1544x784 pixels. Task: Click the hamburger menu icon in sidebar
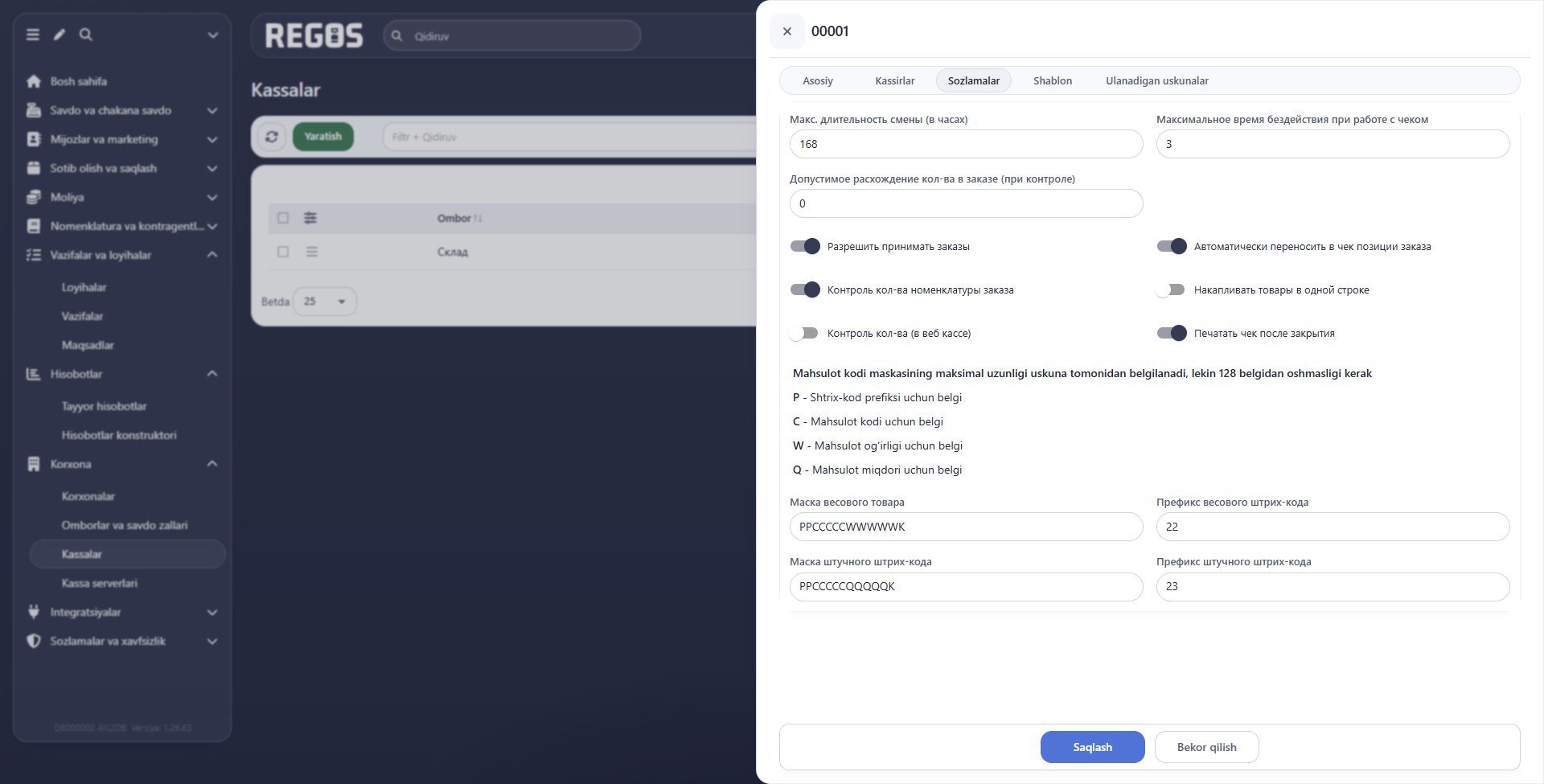pos(33,35)
